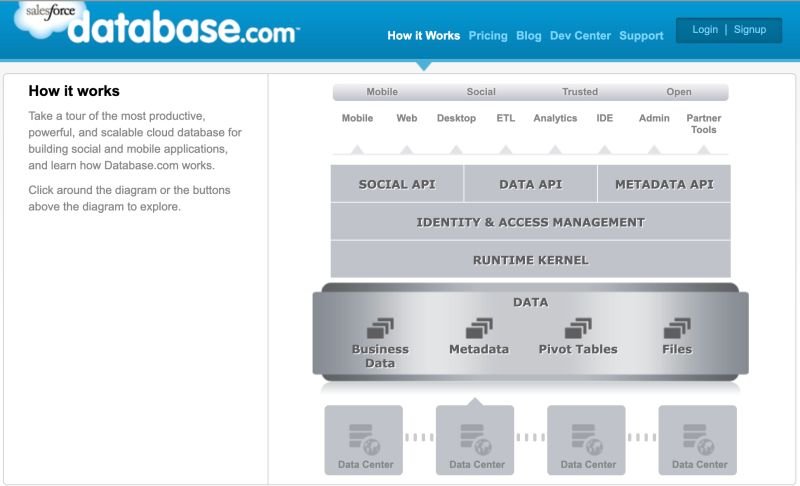The image size is (800, 486).
Task: Open the Pricing page
Action: pyautogui.click(x=488, y=36)
